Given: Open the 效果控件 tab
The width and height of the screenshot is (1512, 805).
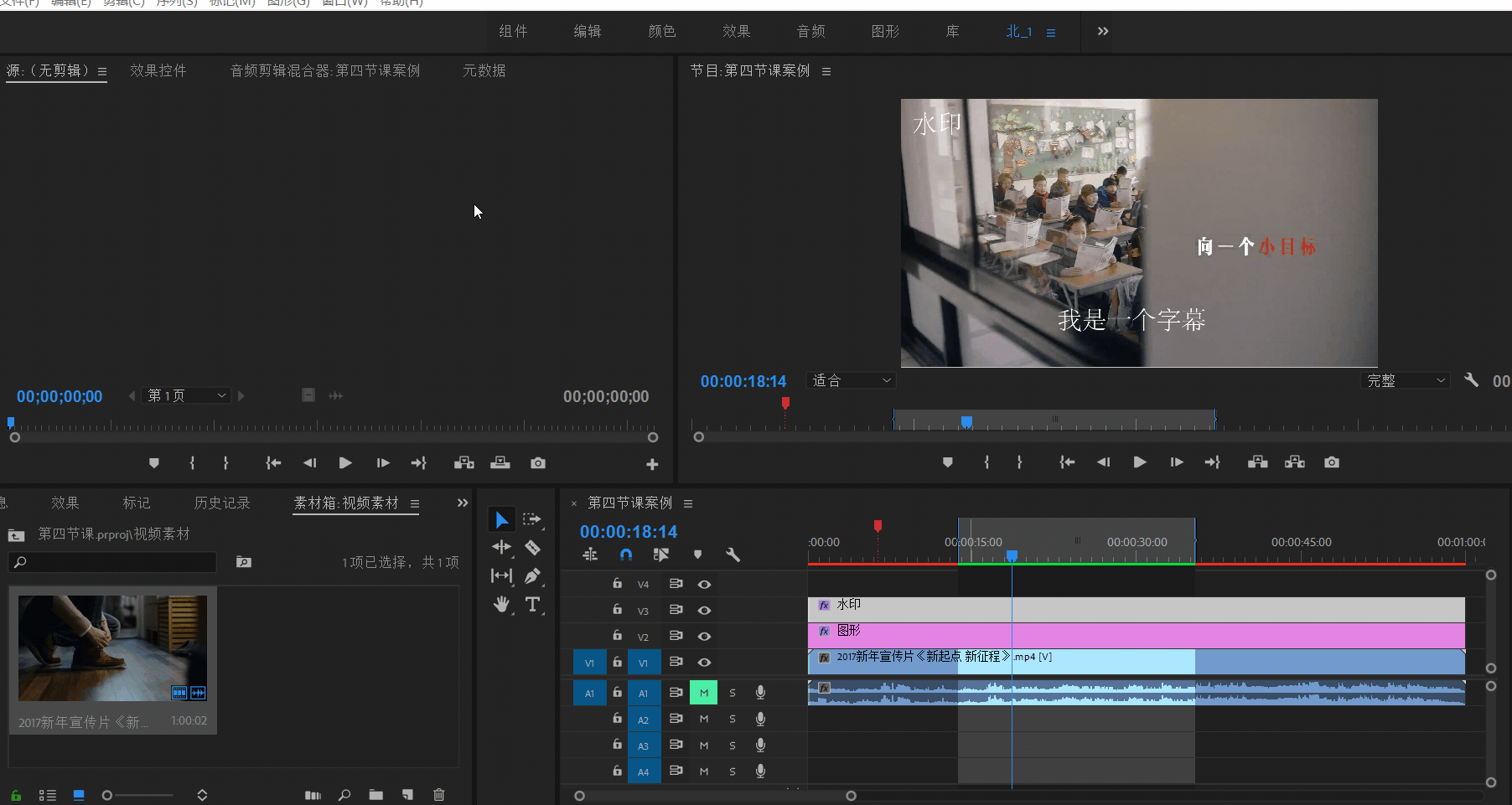Looking at the screenshot, I should click(158, 70).
